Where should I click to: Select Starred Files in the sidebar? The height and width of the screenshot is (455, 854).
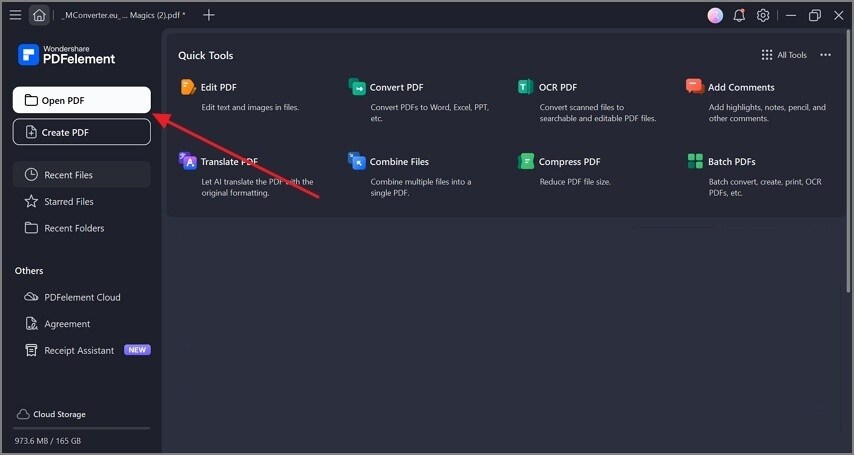[82, 201]
